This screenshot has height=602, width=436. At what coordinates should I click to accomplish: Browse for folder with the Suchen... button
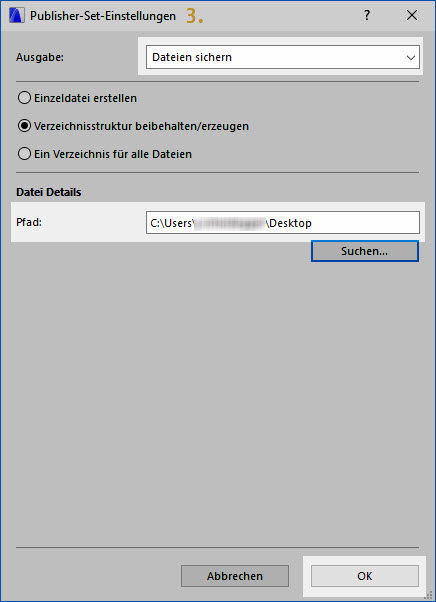(x=365, y=251)
